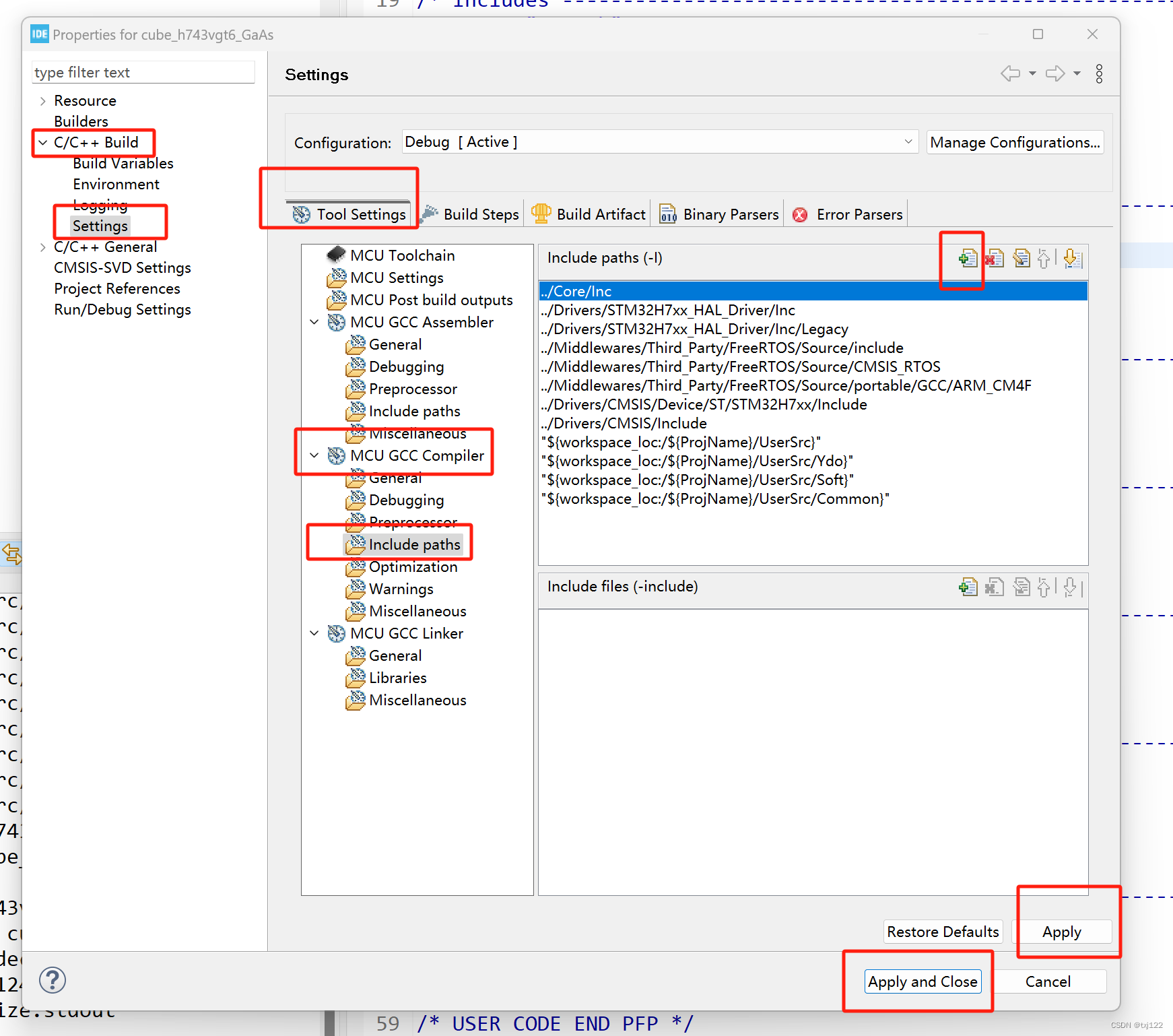Click the Apply and Close button
The width and height of the screenshot is (1173, 1036).
click(923, 981)
